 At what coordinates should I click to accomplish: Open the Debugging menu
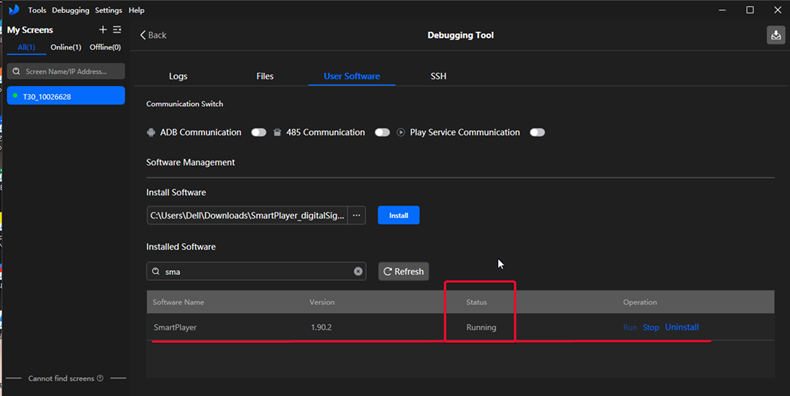[x=71, y=10]
